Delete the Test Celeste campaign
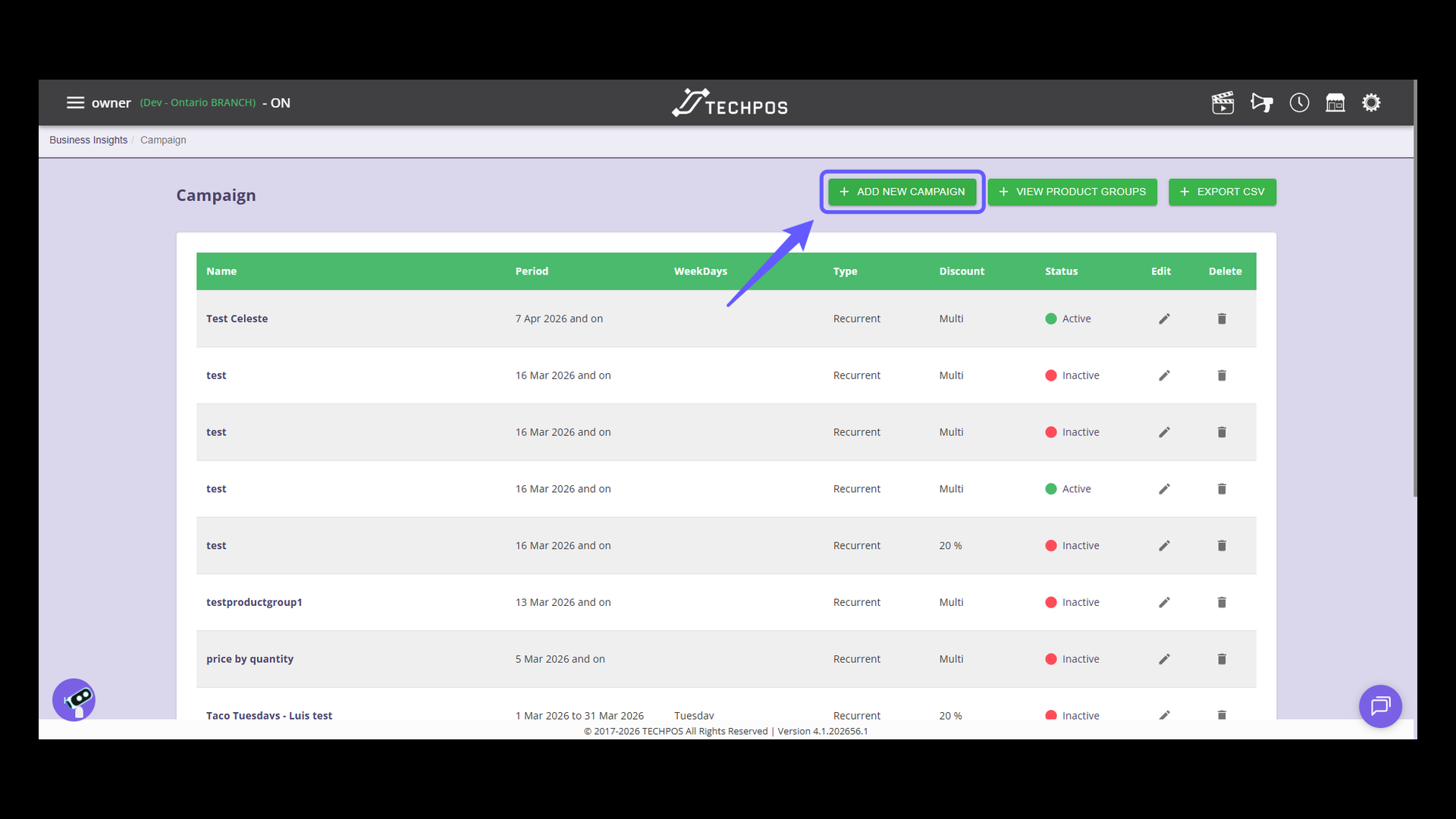Image resolution: width=1456 pixels, height=819 pixels. point(1222,318)
